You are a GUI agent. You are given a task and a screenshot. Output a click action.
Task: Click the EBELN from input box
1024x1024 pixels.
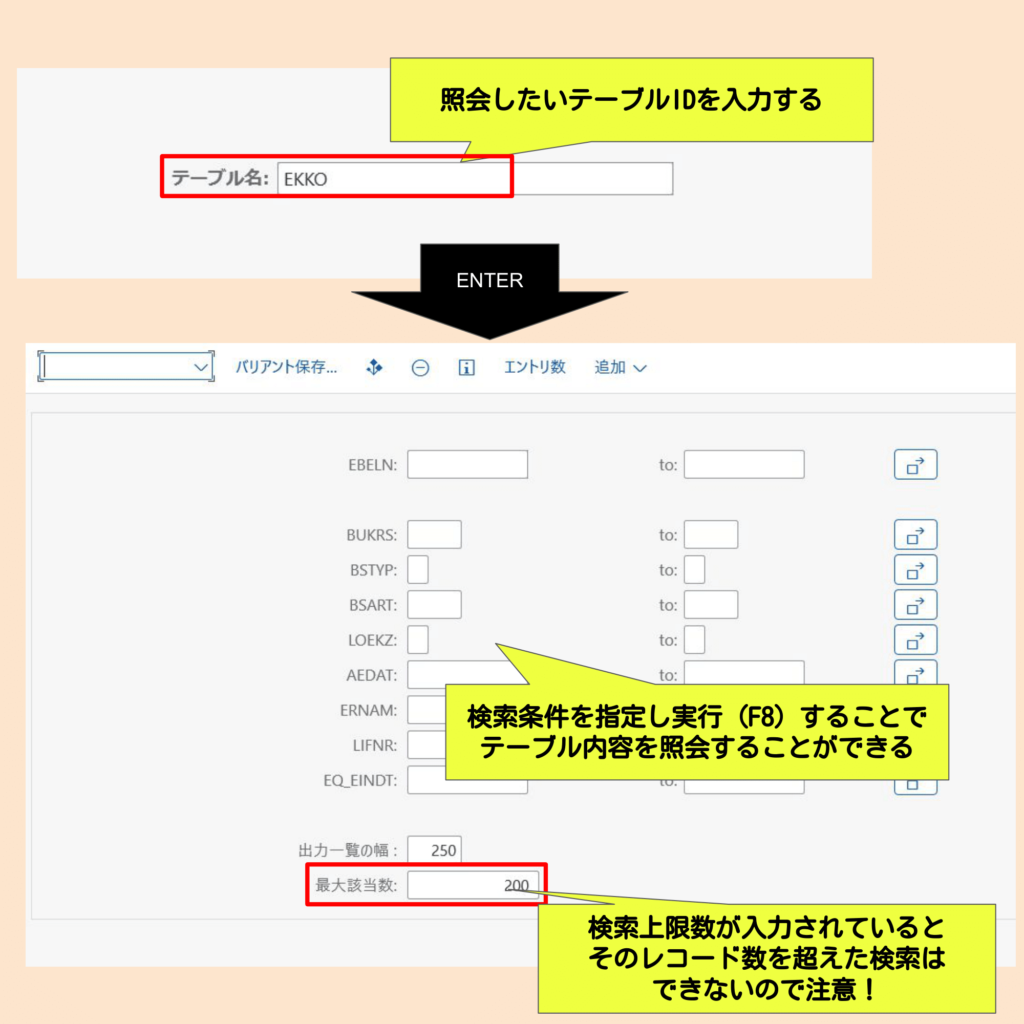pyautogui.click(x=466, y=463)
